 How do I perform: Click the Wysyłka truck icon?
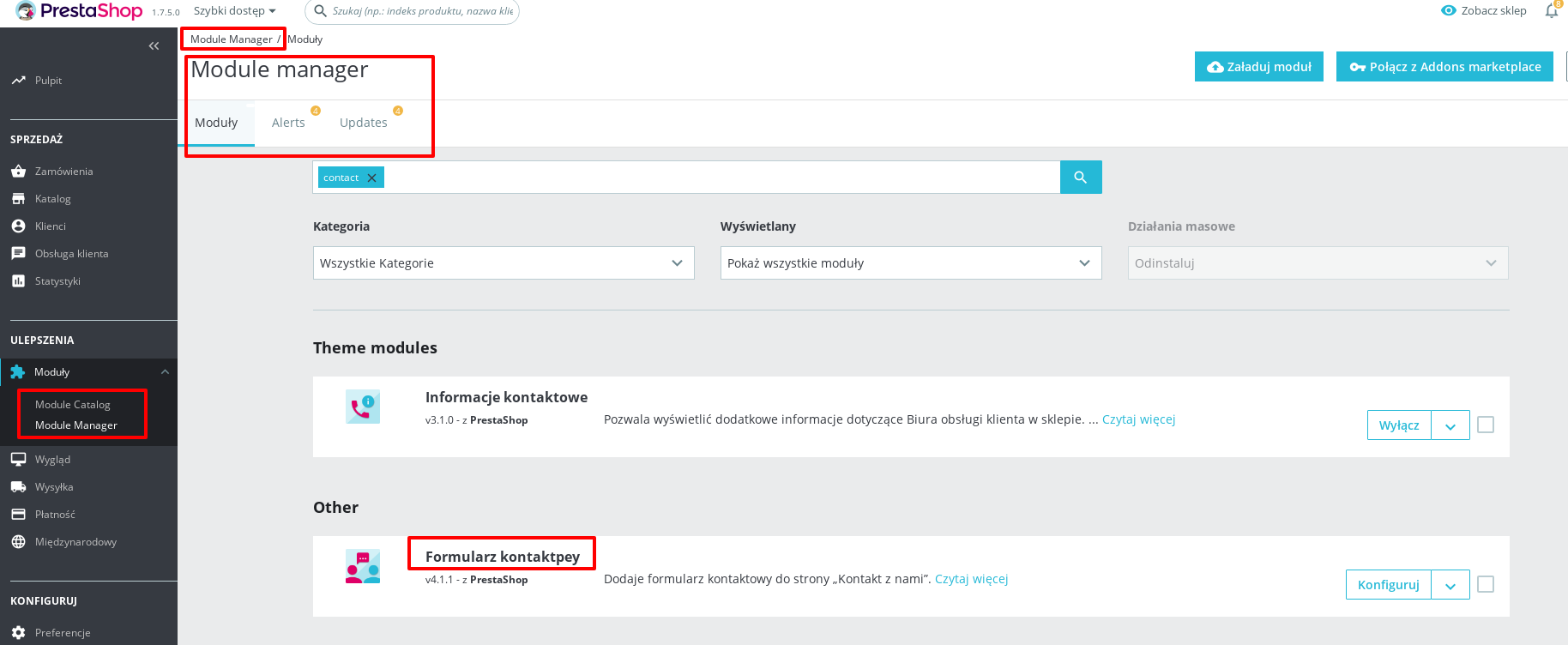[18, 487]
